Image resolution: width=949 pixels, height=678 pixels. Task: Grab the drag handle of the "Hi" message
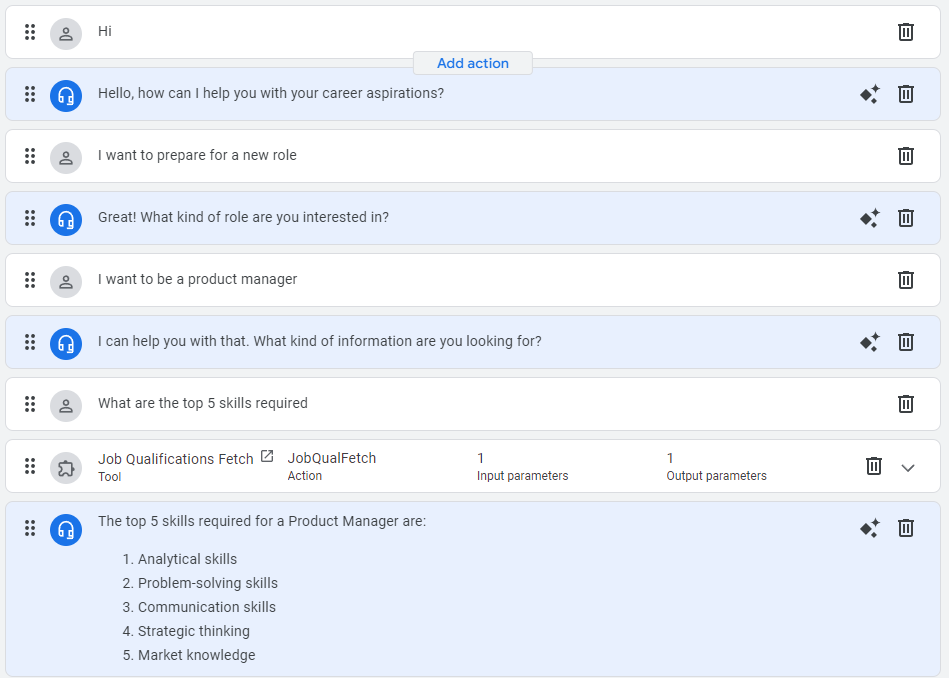(30, 32)
